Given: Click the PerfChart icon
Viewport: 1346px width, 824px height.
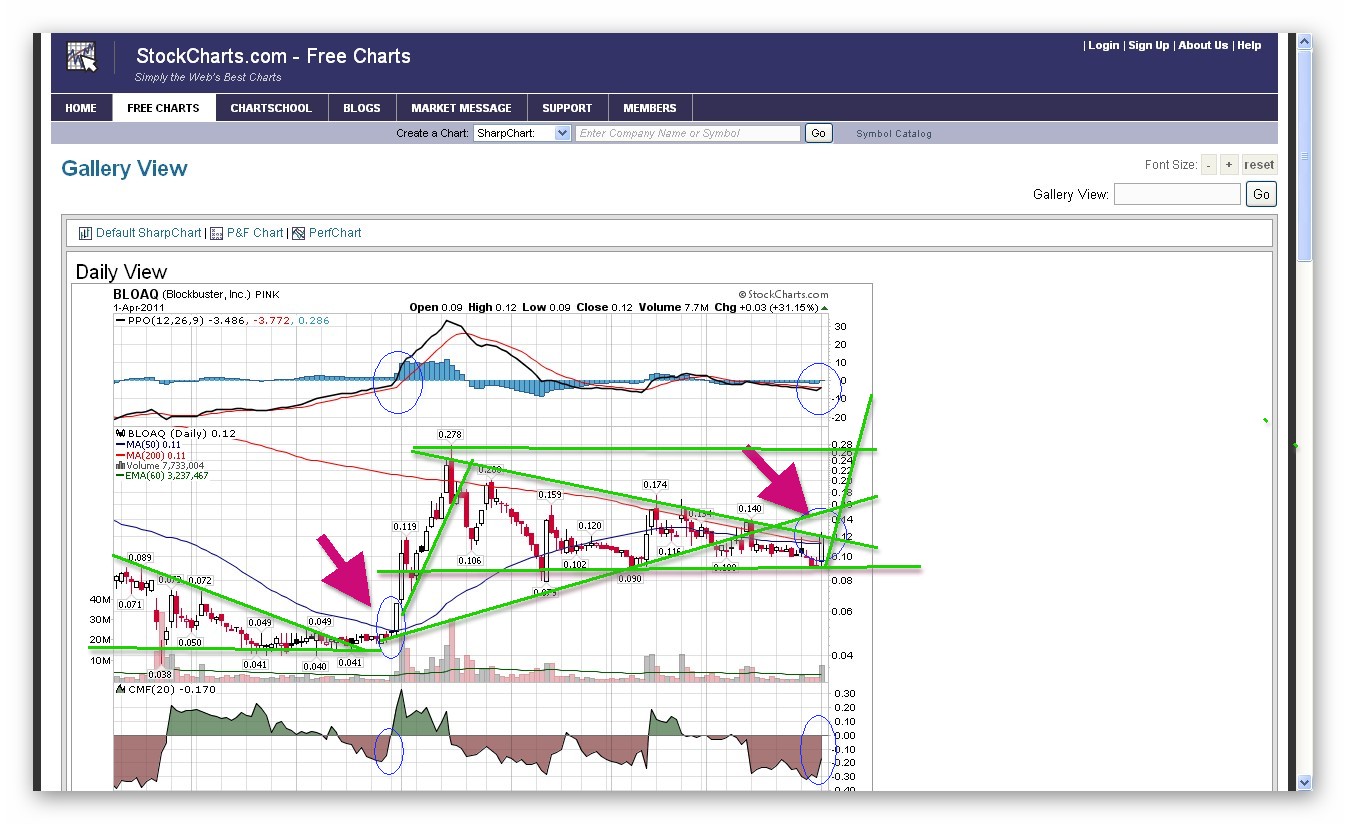Looking at the screenshot, I should (299, 233).
